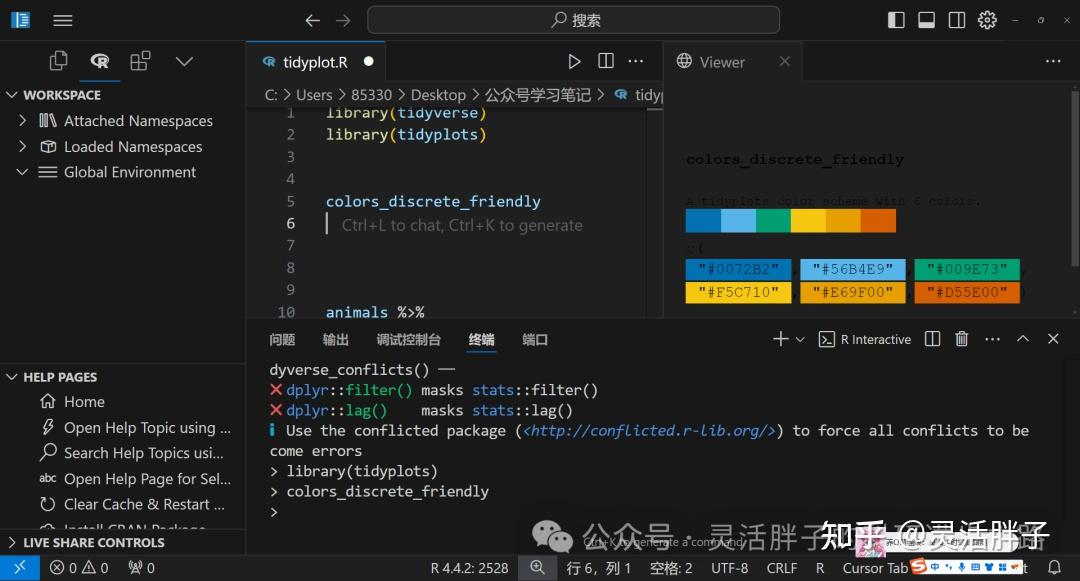Open the settings gear in the title bar

pyautogui.click(x=987, y=19)
